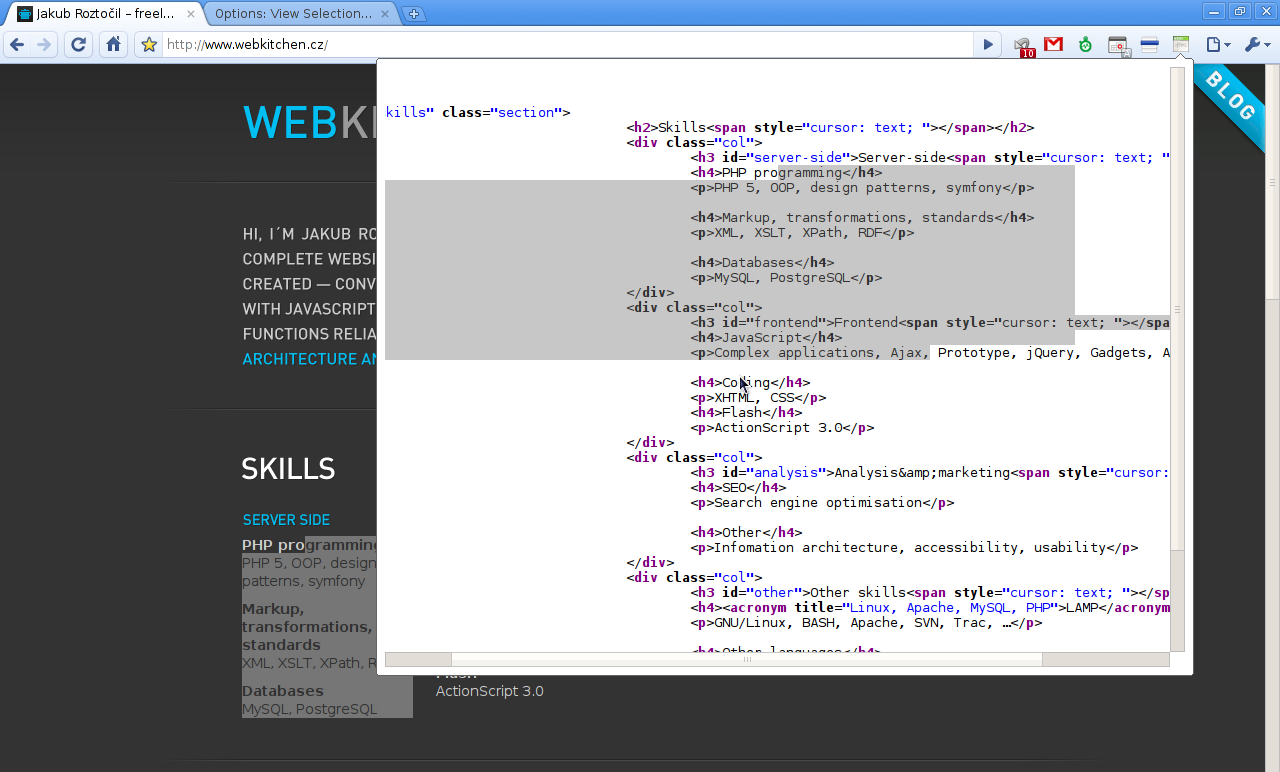This screenshot has width=1280, height=772.
Task: Click 'ActionScript 3.0' text on the webpage
Action: coord(490,691)
